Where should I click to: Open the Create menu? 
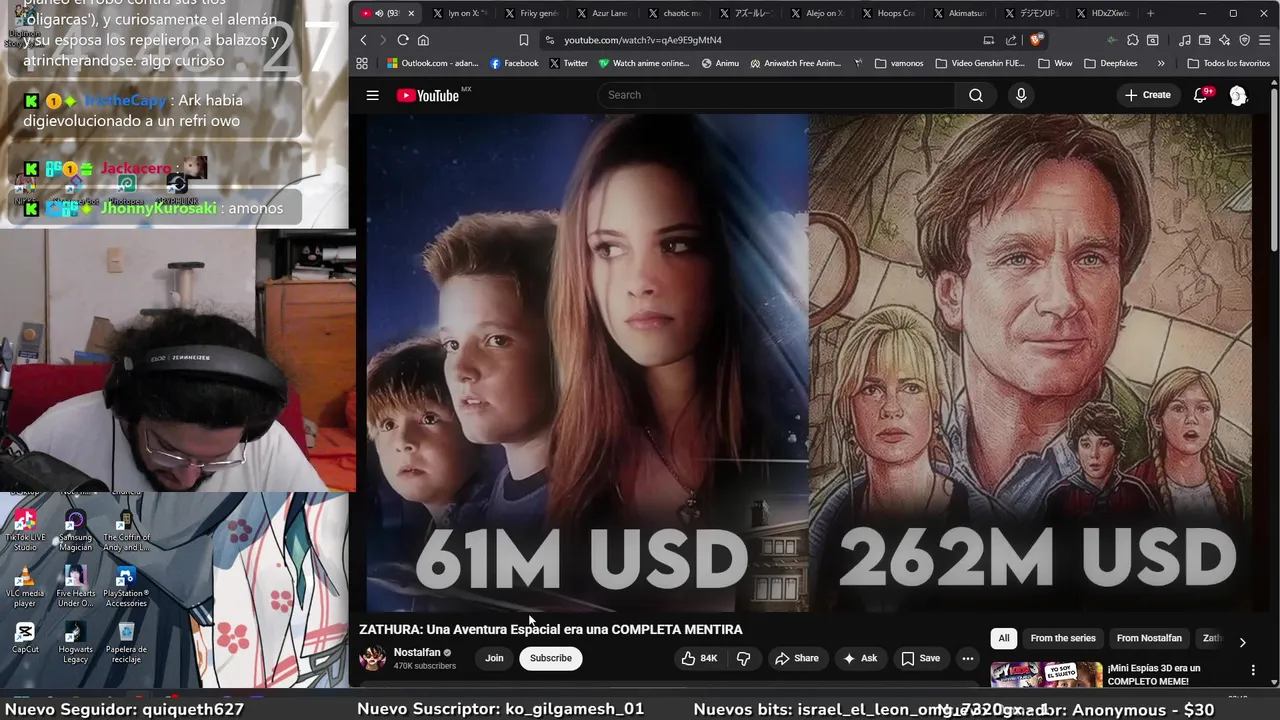[1147, 95]
